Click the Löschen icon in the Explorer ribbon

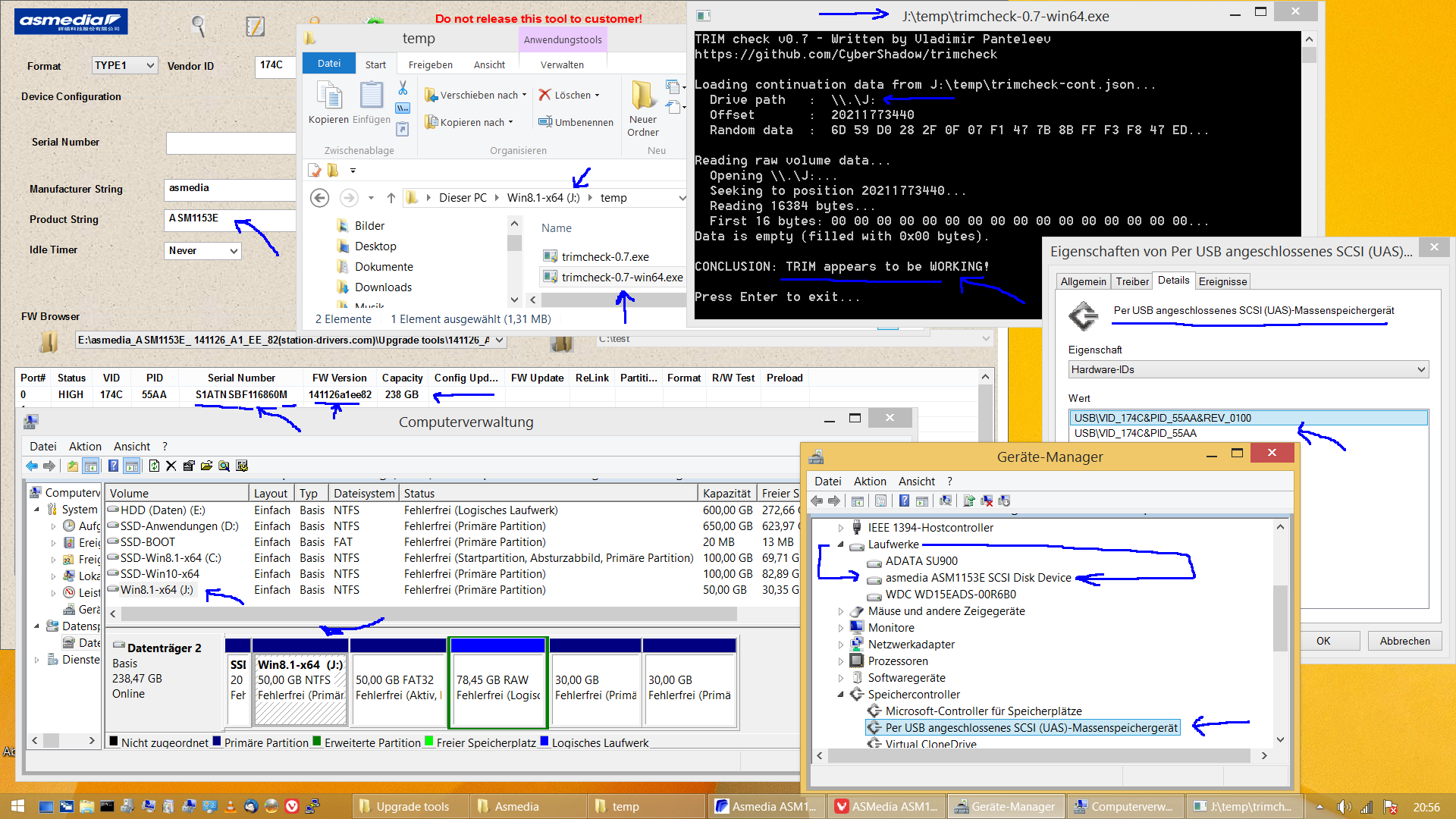pyautogui.click(x=570, y=95)
